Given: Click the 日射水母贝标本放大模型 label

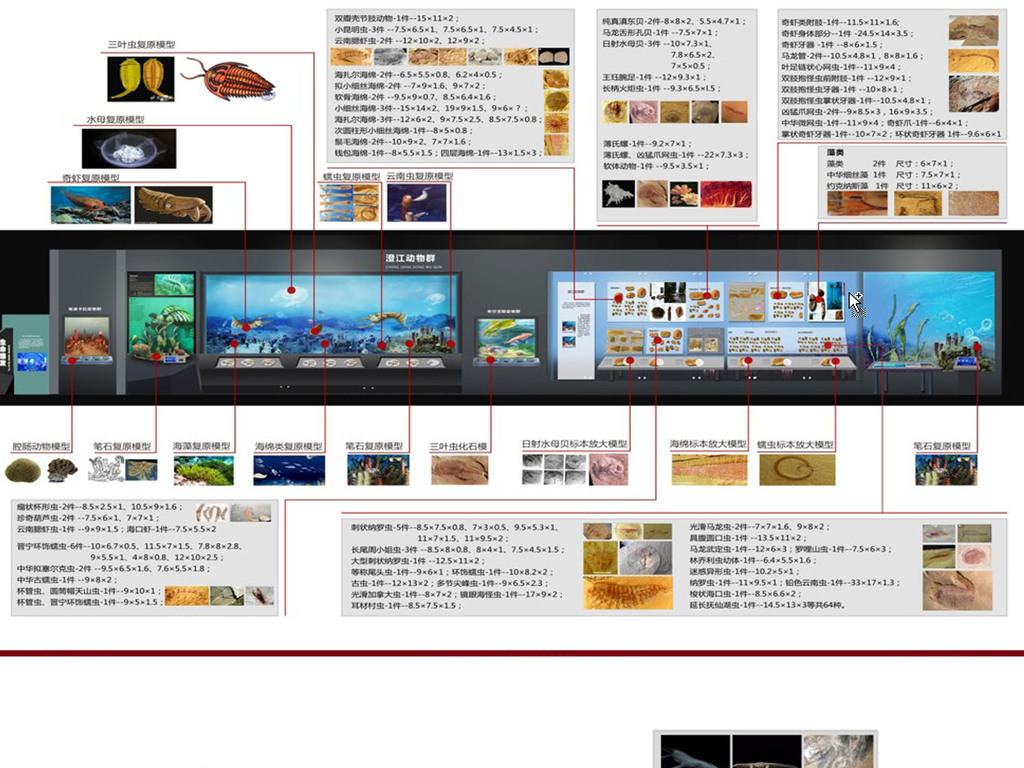Looking at the screenshot, I should click(x=574, y=444).
